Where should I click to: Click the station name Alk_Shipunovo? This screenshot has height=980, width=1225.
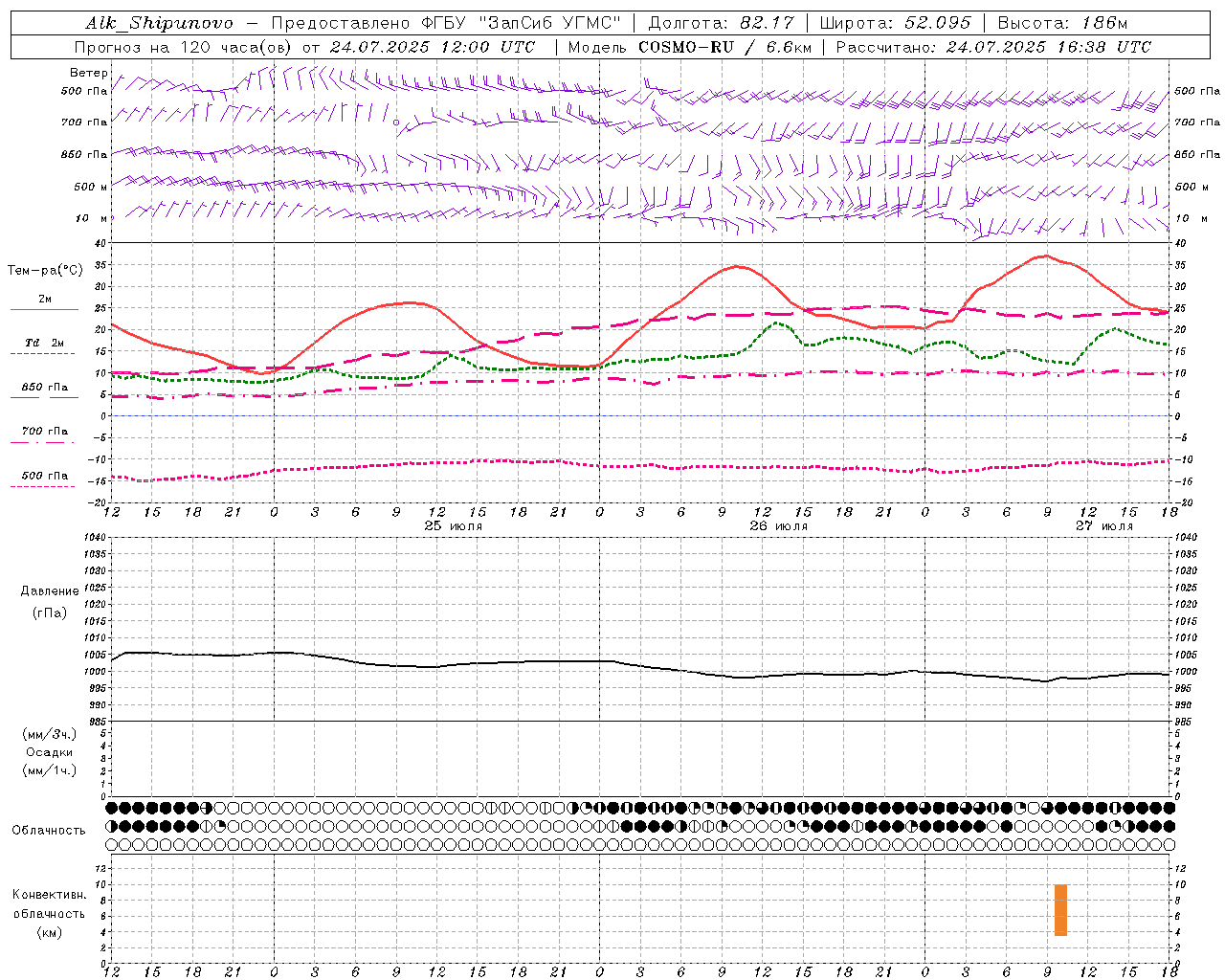tap(159, 23)
